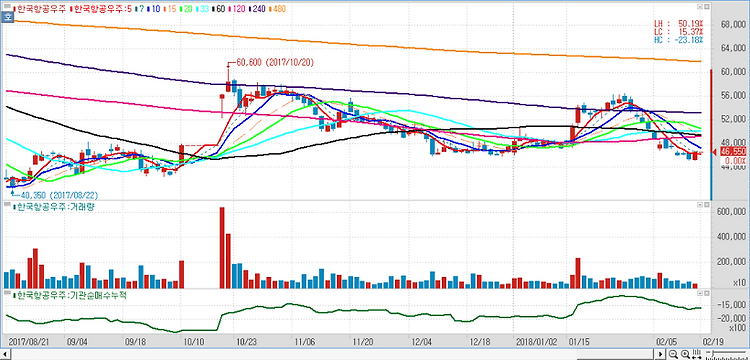This screenshot has width=750, height=360.
Task: Click the horizontal scrollbar left arrow
Action: coord(5,354)
